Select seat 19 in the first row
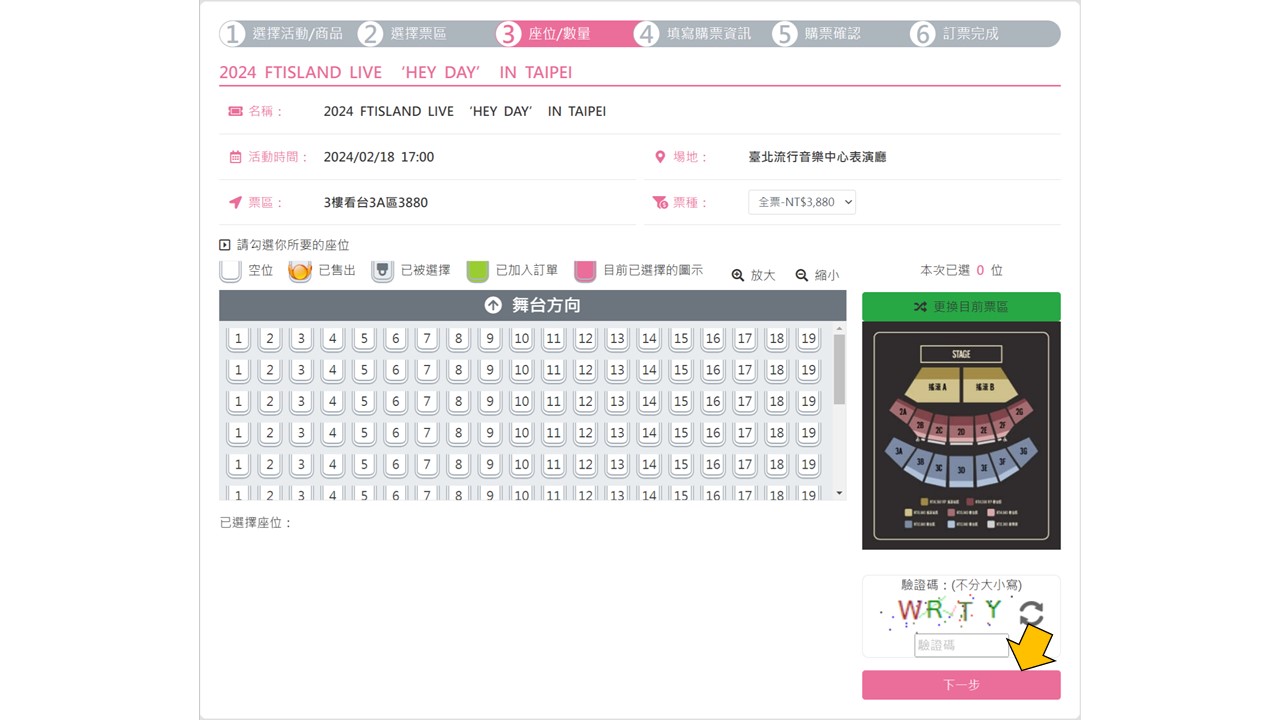Image resolution: width=1280 pixels, height=720 pixels. pyautogui.click(x=809, y=339)
